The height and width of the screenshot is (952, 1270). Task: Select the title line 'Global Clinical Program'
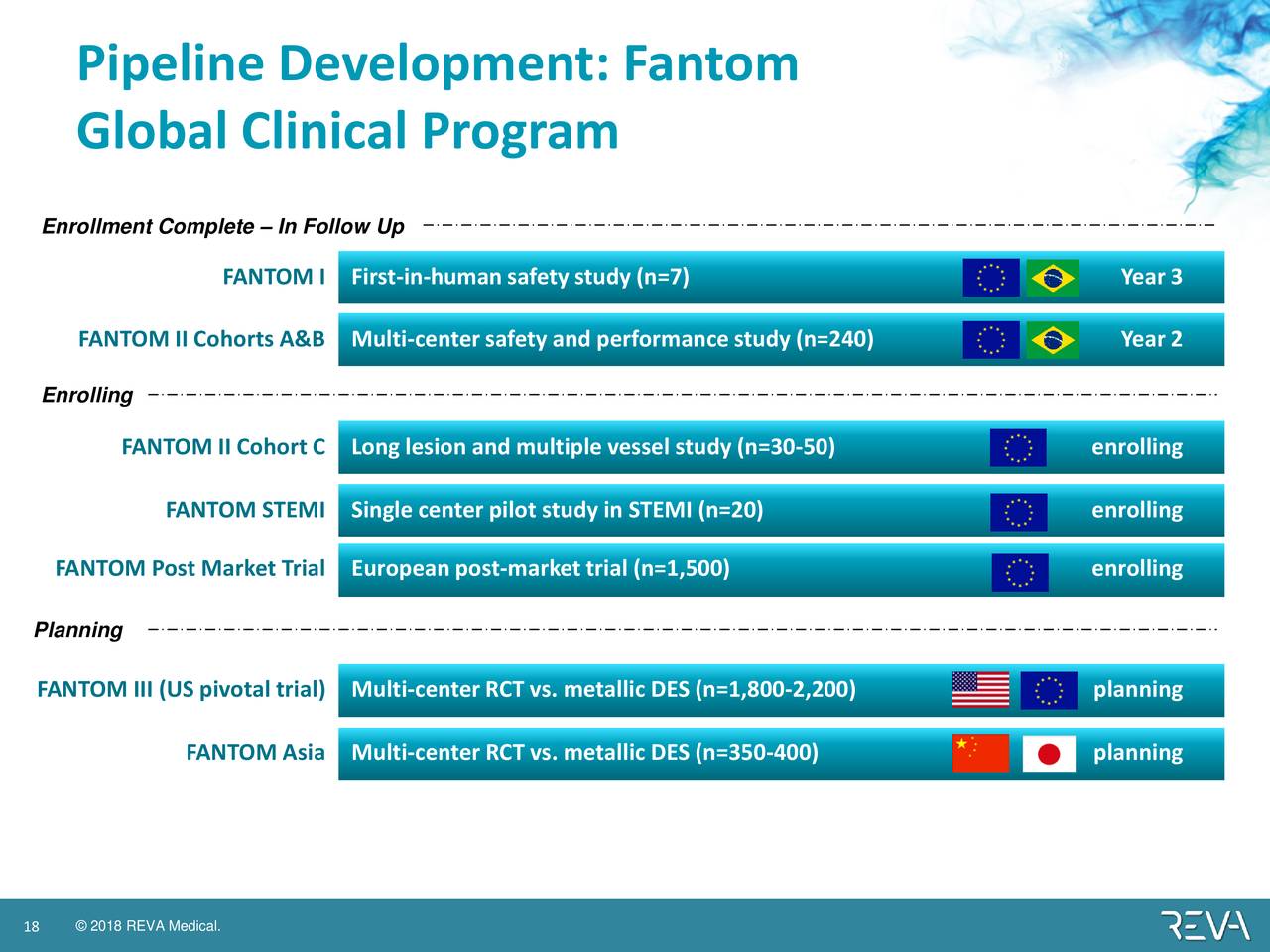[x=347, y=132]
